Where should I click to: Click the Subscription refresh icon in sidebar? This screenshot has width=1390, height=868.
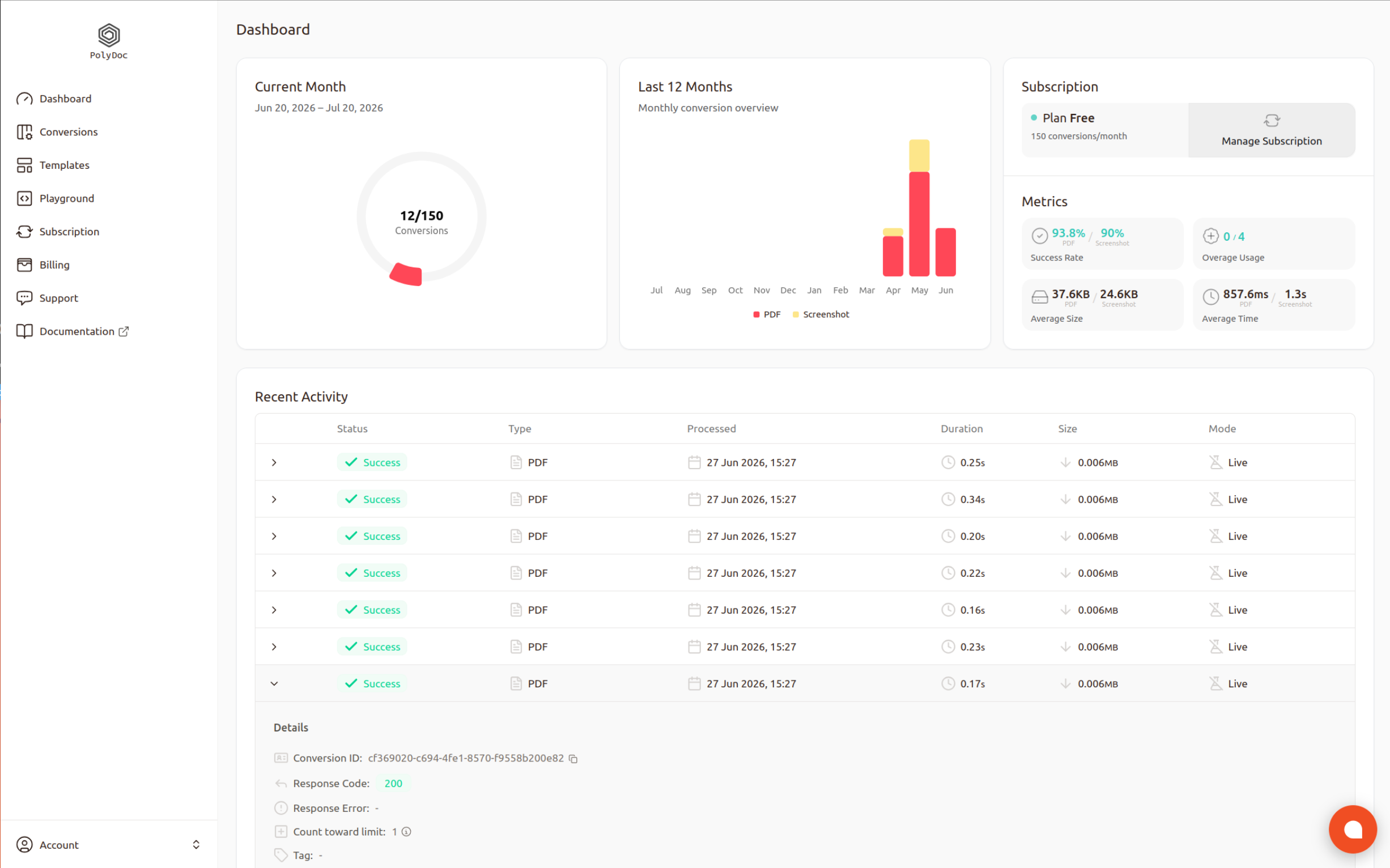24,232
